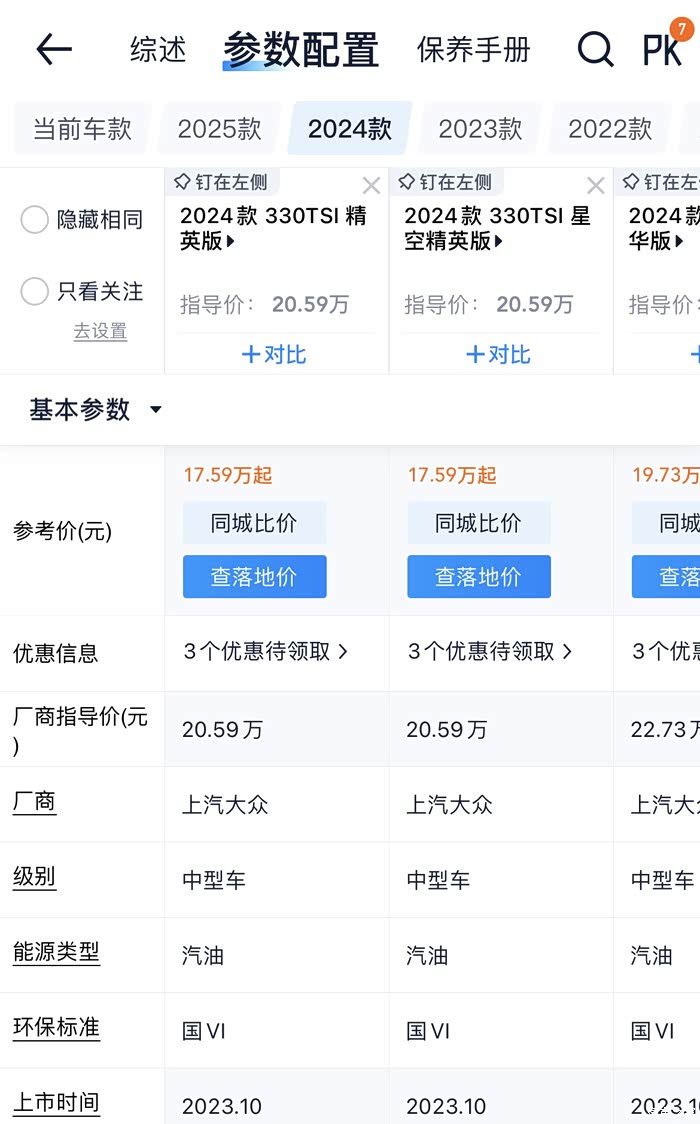Open search with the magnifier icon
Viewport: 700px width, 1124px height.
pyautogui.click(x=595, y=48)
